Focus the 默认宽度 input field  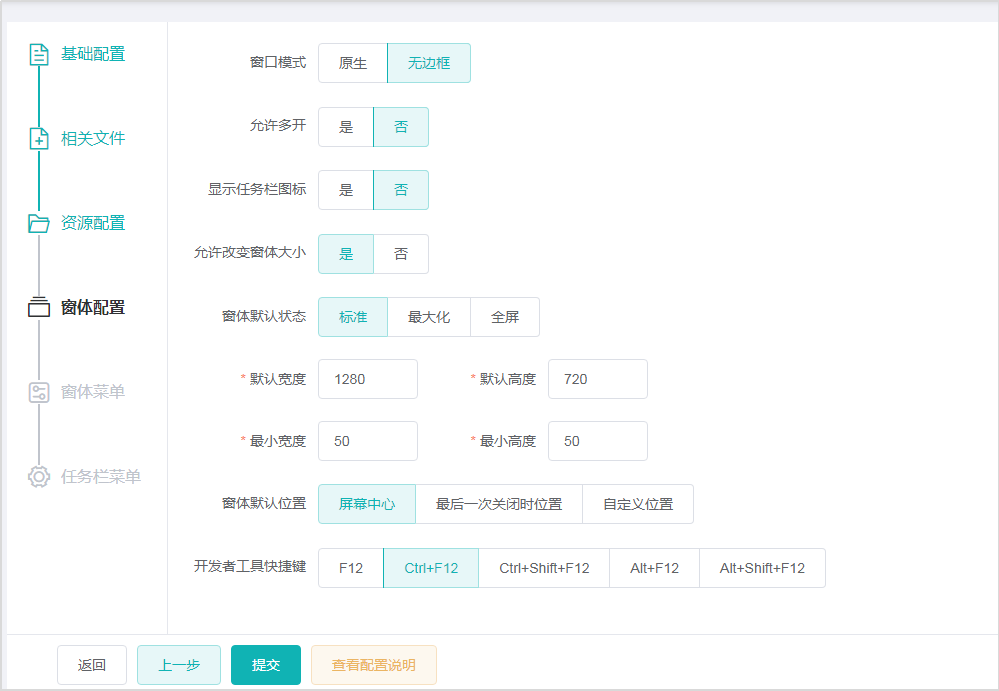[368, 379]
